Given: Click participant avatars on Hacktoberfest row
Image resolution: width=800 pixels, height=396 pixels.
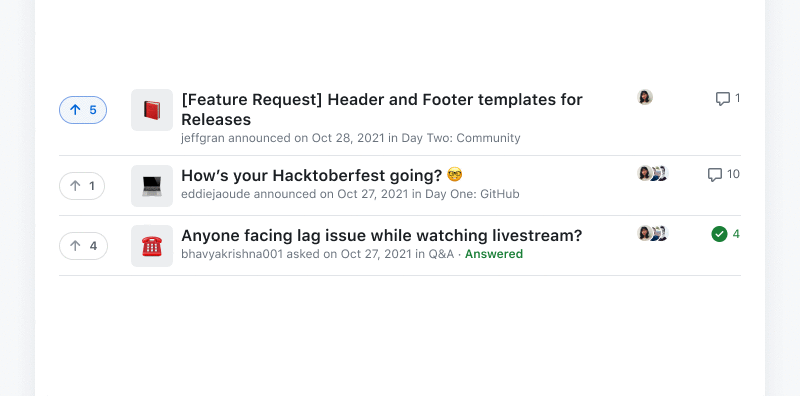Looking at the screenshot, I should 653,174.
